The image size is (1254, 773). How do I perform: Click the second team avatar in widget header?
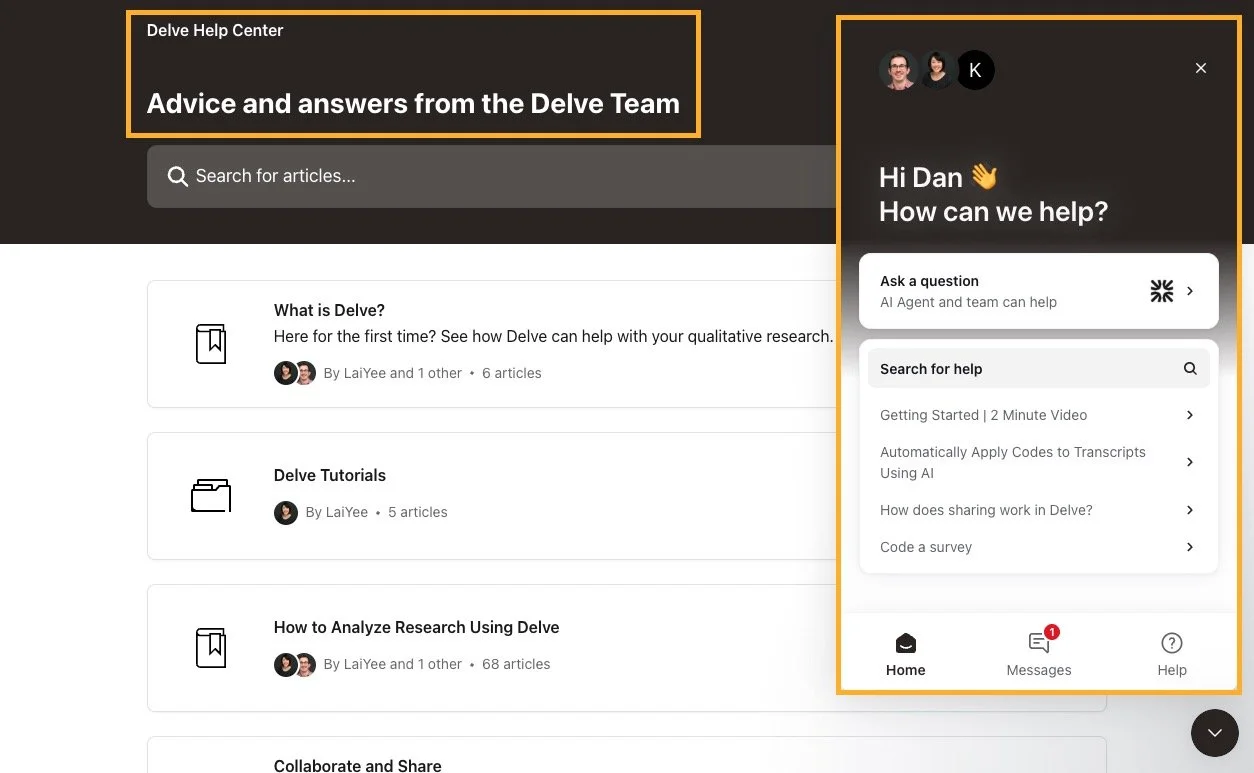[x=937, y=70]
